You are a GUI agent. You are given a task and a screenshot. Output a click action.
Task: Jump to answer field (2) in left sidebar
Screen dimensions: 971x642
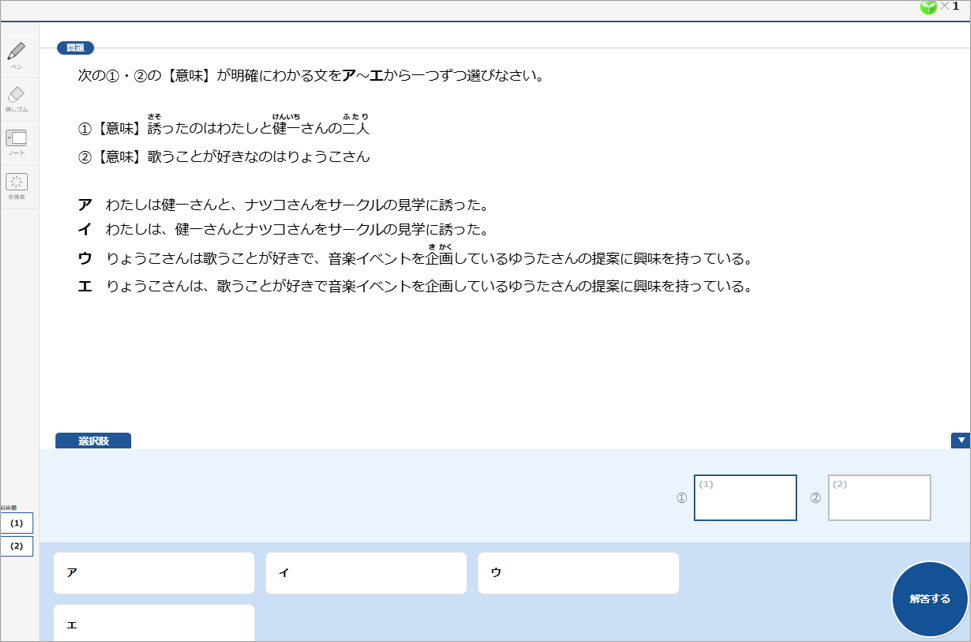[17, 546]
